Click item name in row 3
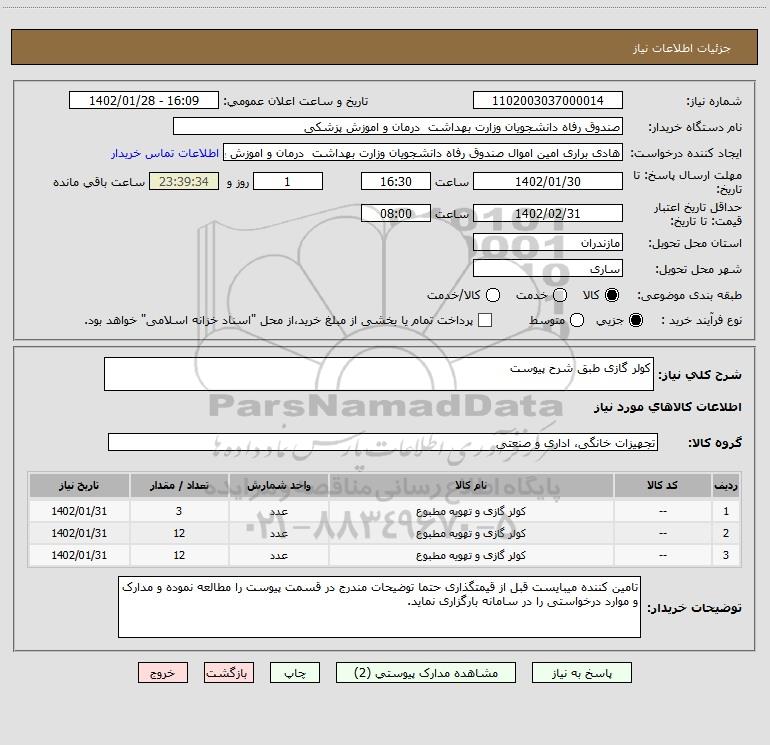 (x=471, y=555)
